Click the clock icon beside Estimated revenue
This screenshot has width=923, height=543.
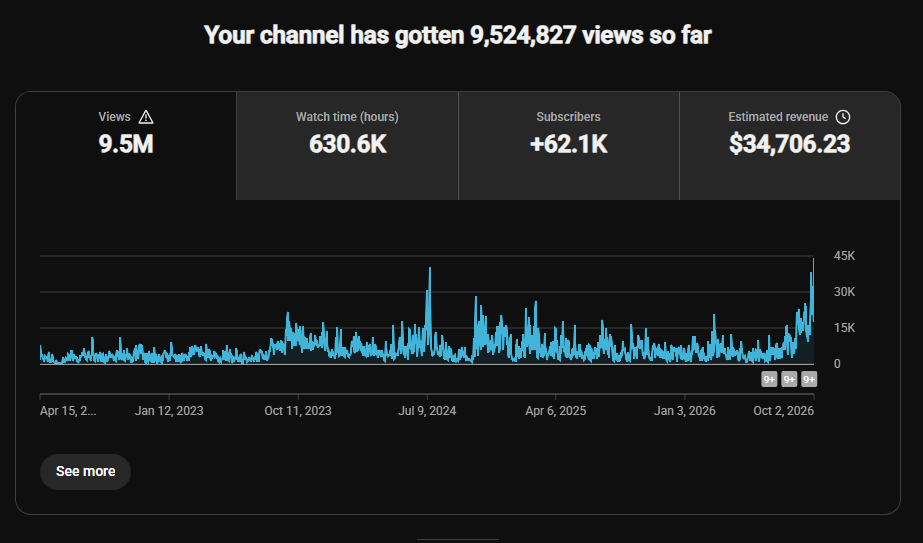(843, 117)
